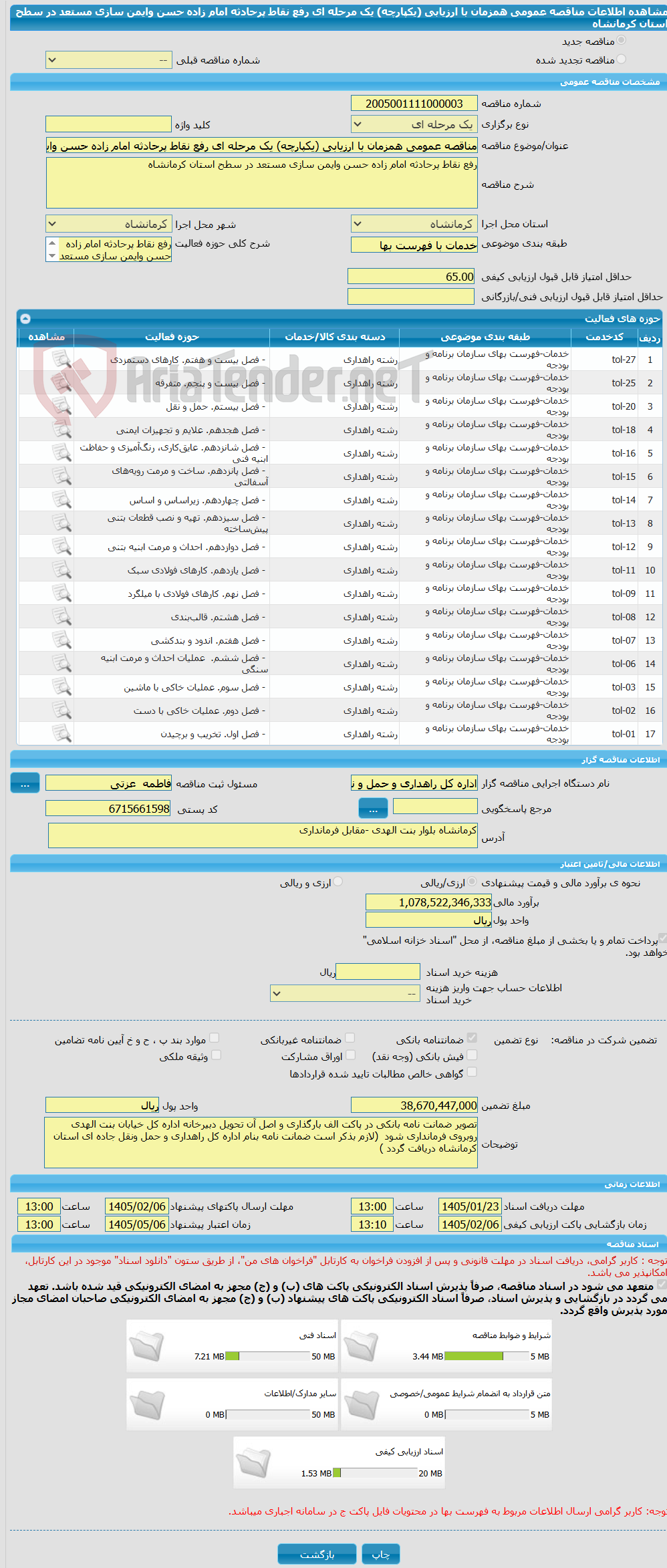667x1568 pixels.
Task: Select the ارزی/ریالی radio option
Action: click(472, 882)
